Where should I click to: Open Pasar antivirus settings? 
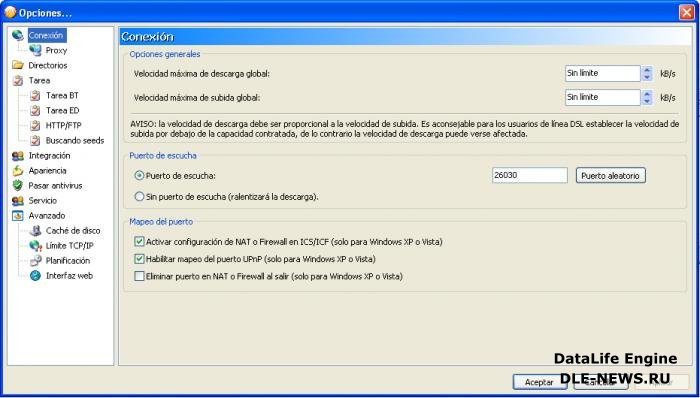[55, 186]
